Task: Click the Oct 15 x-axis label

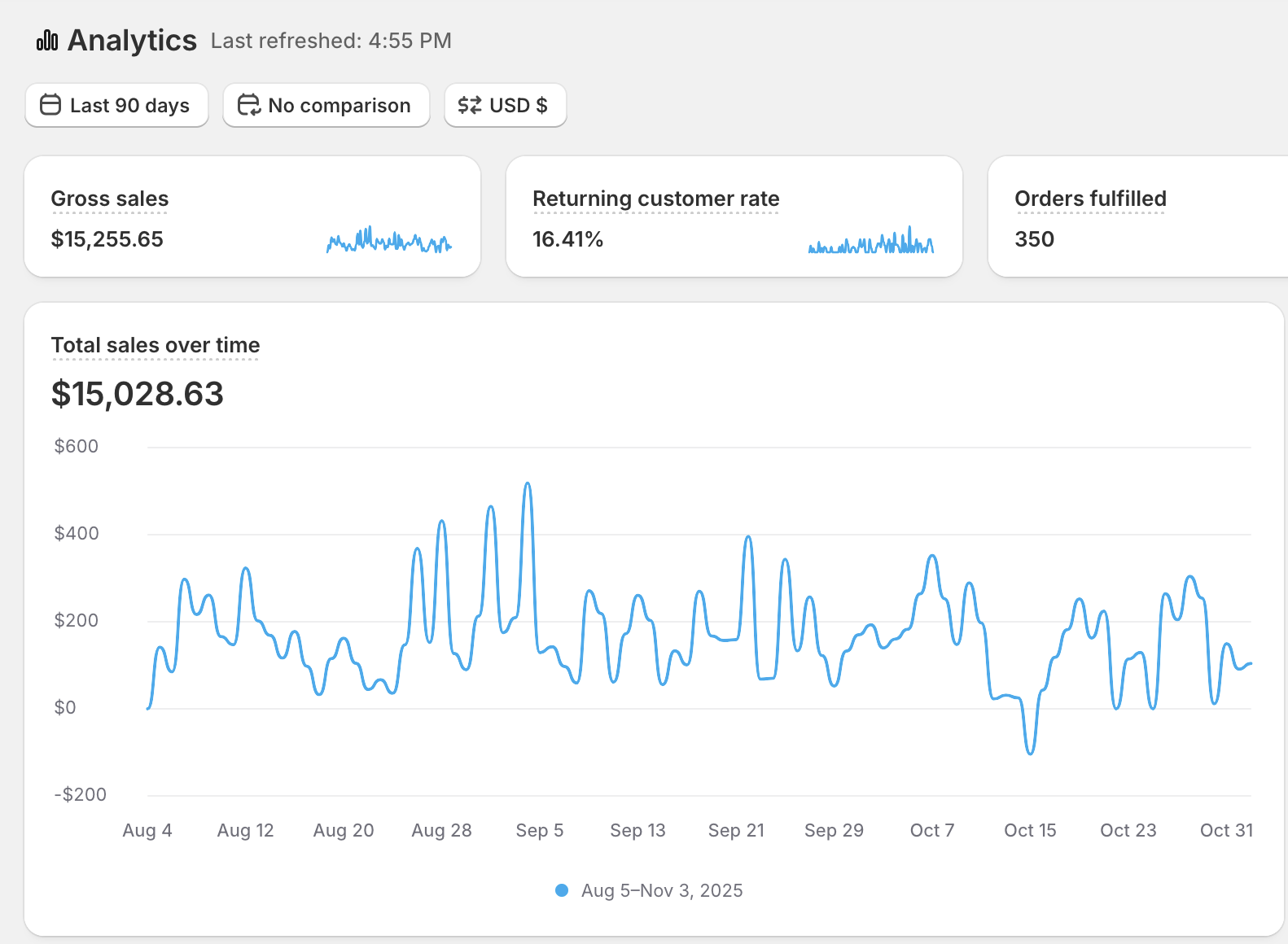Action: 1030,830
